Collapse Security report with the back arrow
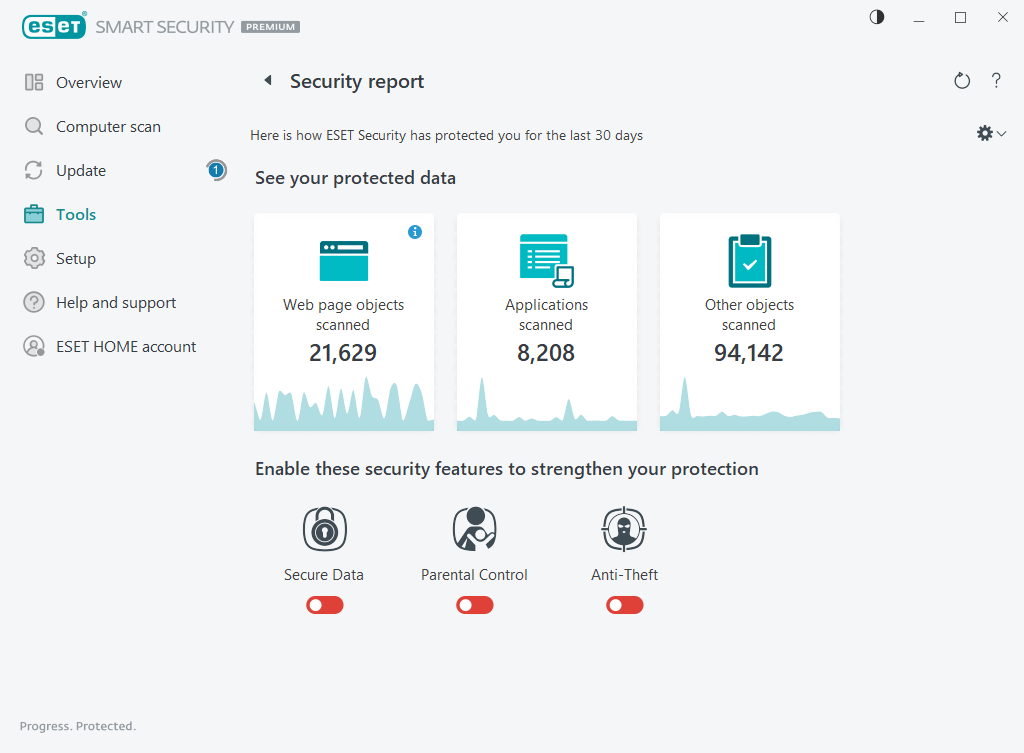 pos(266,80)
